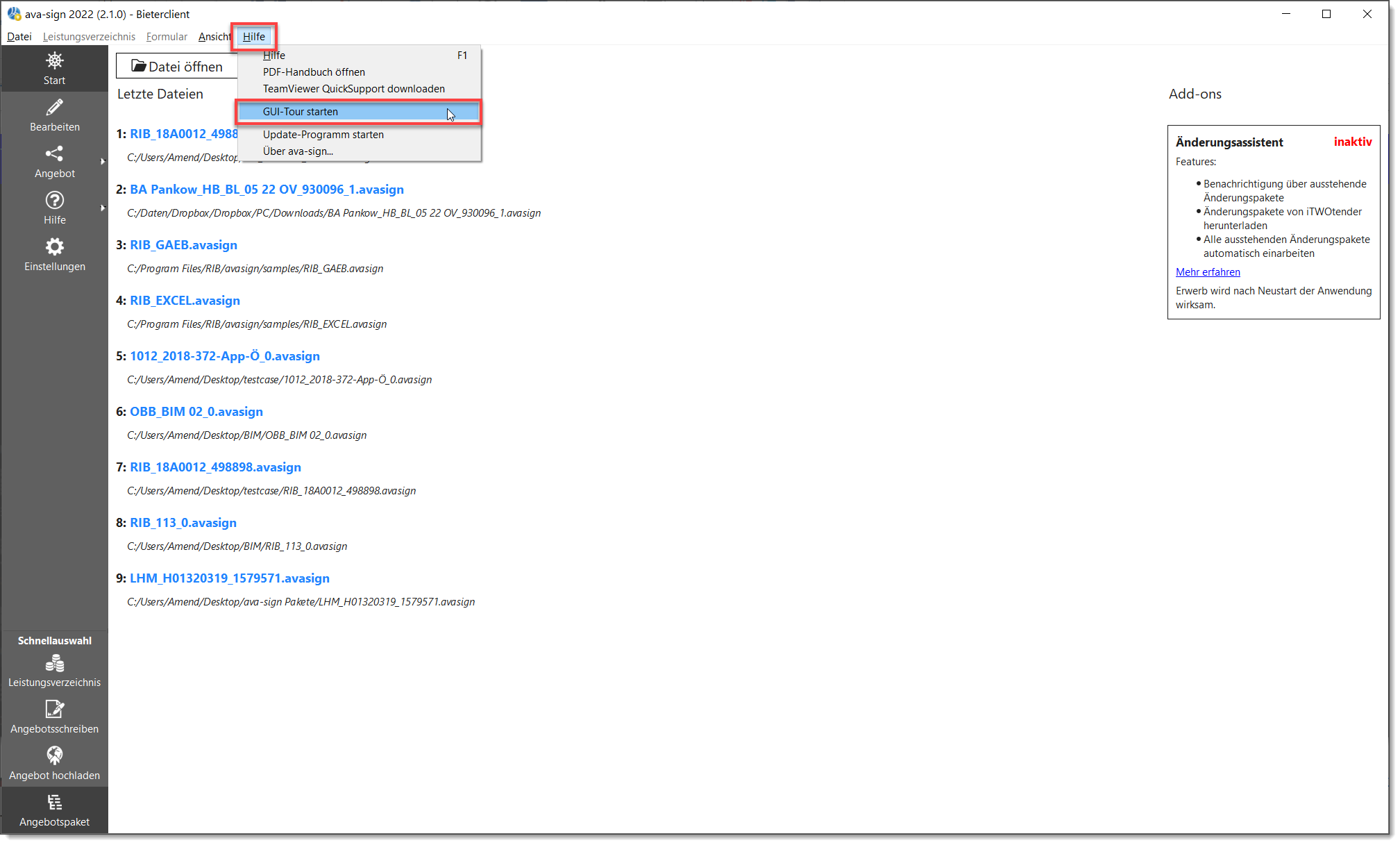This screenshot has width=1400, height=845.
Task: Open the Angebot share icon
Action: (x=54, y=153)
